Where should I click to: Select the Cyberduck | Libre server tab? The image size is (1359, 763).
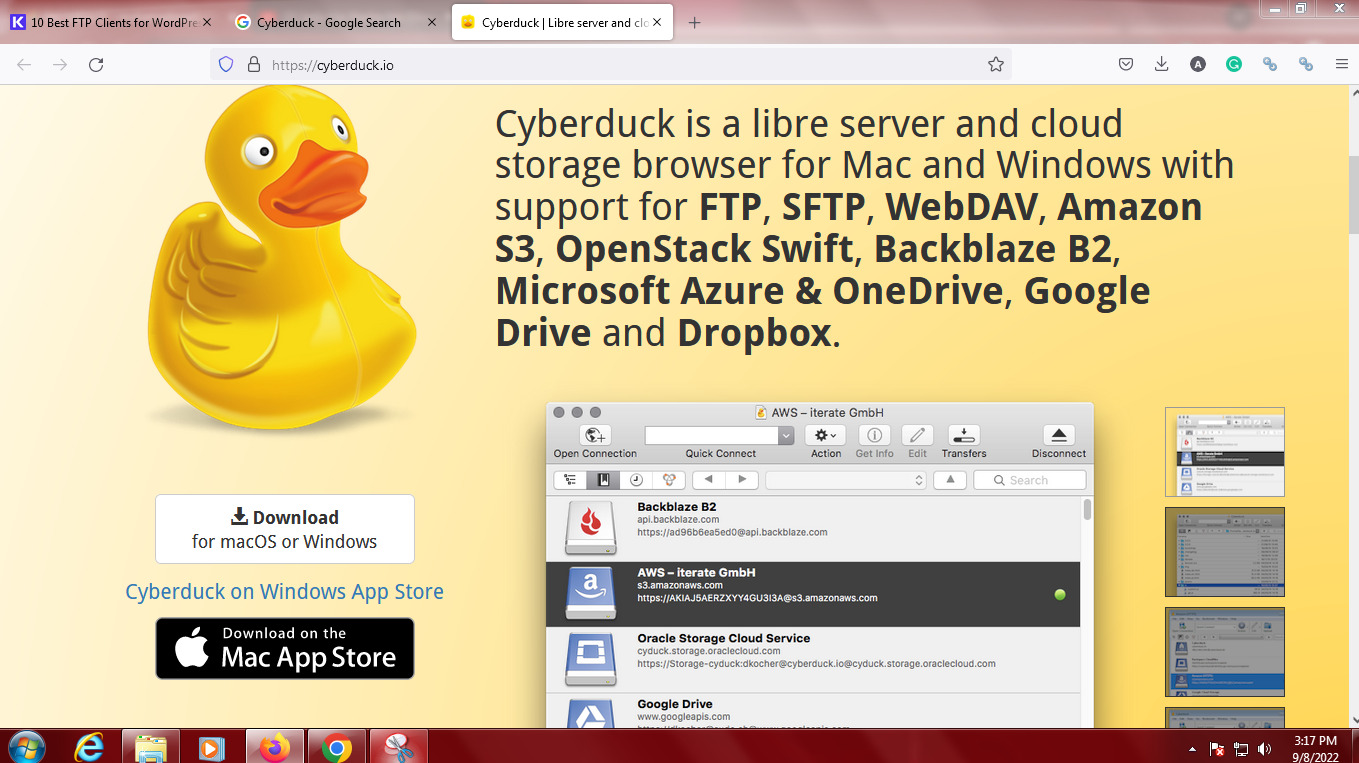(x=562, y=23)
